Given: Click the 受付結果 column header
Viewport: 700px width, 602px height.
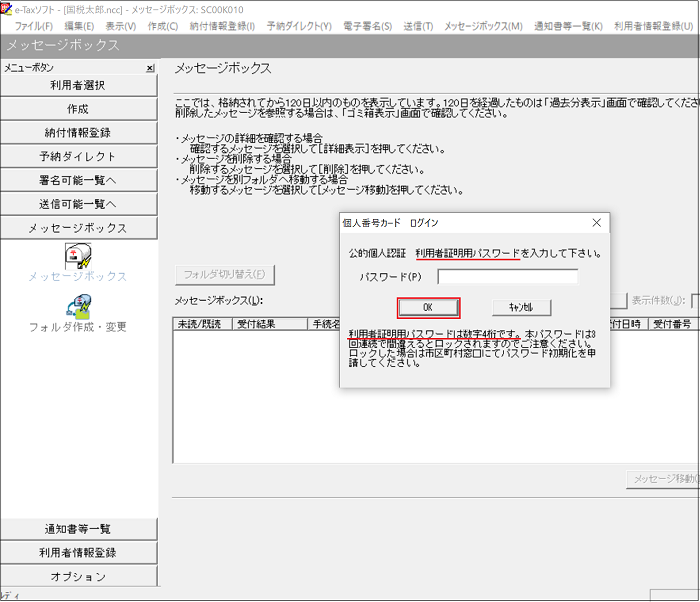Looking at the screenshot, I should 258,324.
